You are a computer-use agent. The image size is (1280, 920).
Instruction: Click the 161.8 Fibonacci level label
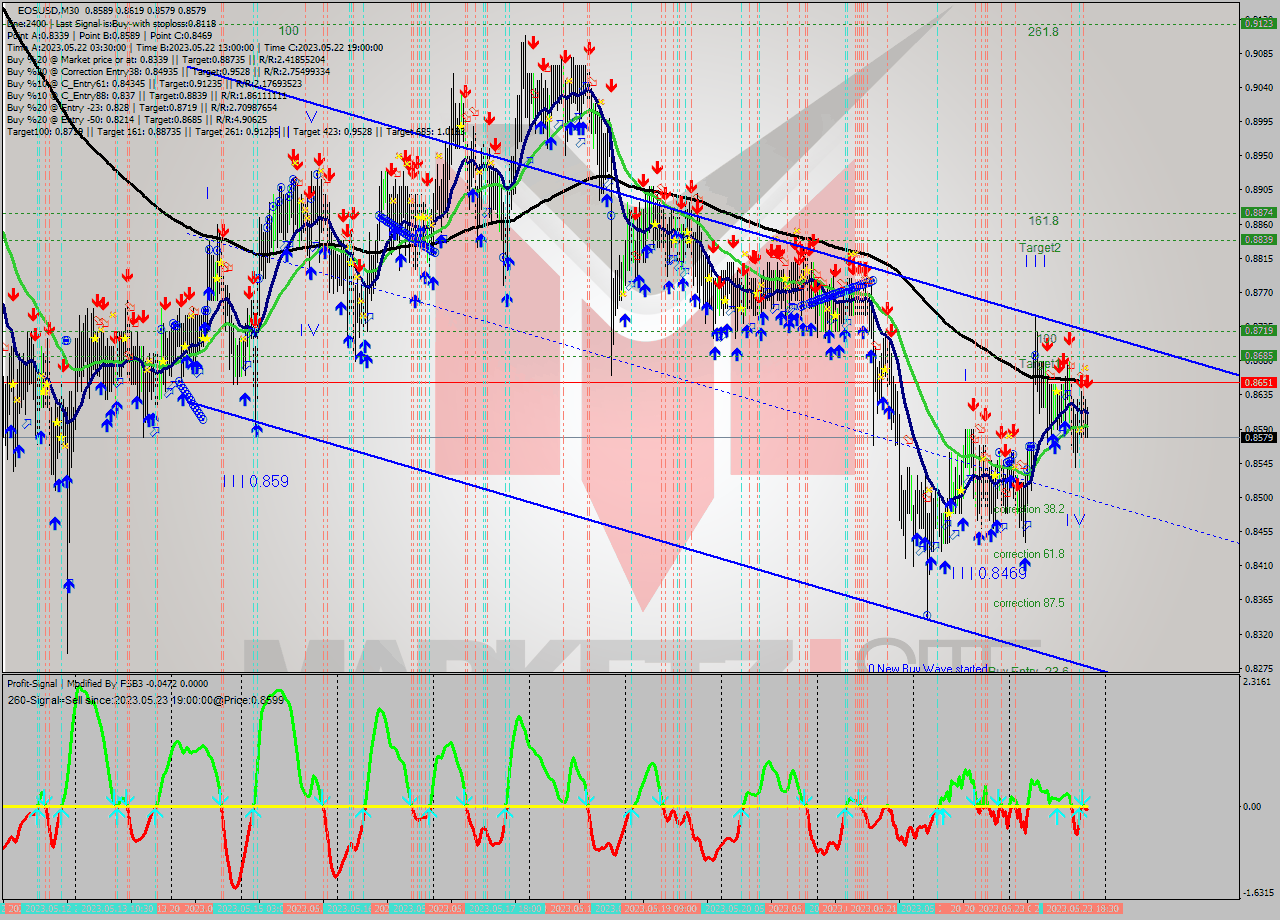pyautogui.click(x=1043, y=221)
